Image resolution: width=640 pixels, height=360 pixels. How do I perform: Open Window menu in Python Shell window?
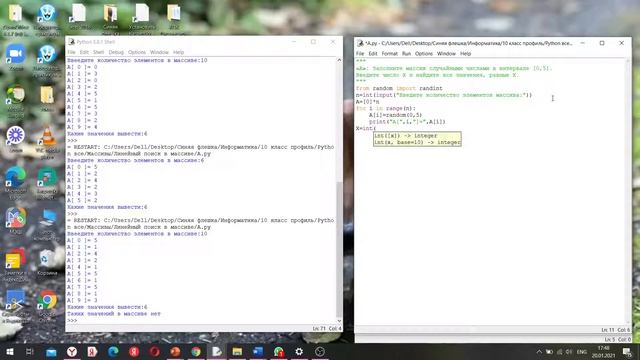pos(159,52)
